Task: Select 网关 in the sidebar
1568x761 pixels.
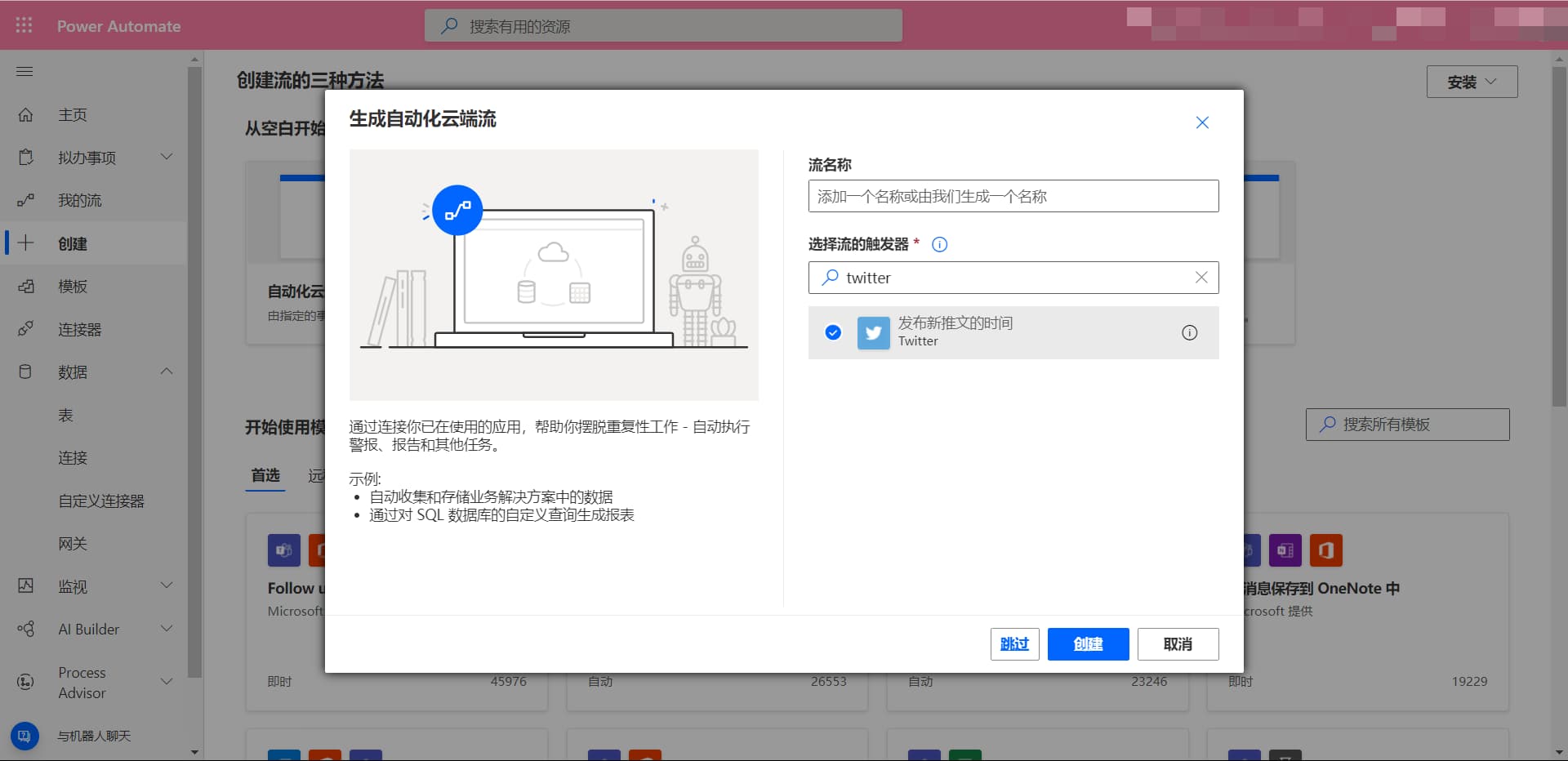Action: point(73,544)
